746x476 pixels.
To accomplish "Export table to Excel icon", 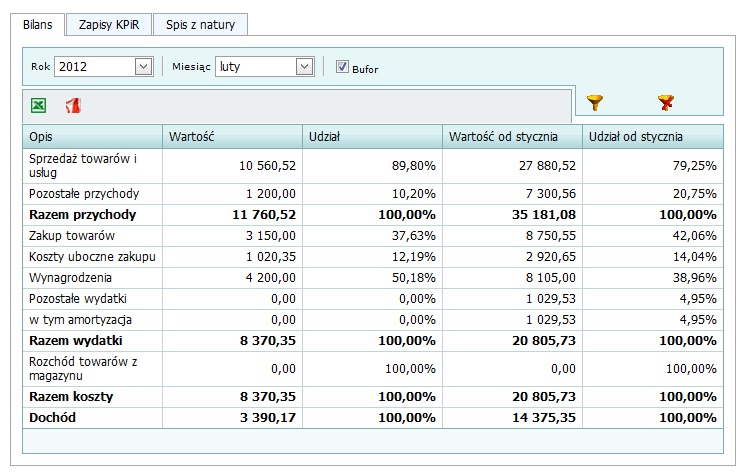I will point(39,105).
